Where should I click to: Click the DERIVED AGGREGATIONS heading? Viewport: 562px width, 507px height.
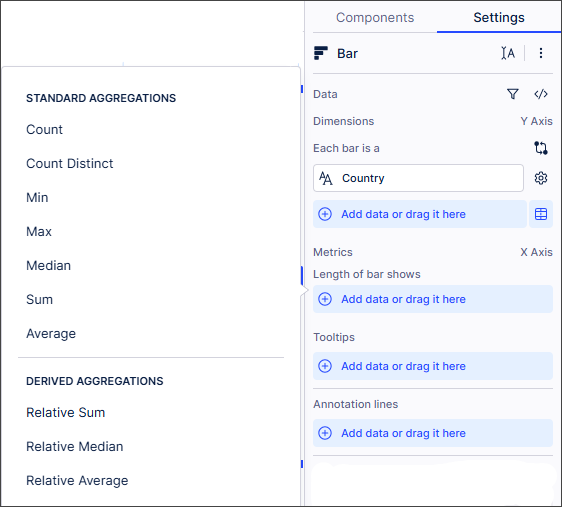pyautogui.click(x=95, y=381)
